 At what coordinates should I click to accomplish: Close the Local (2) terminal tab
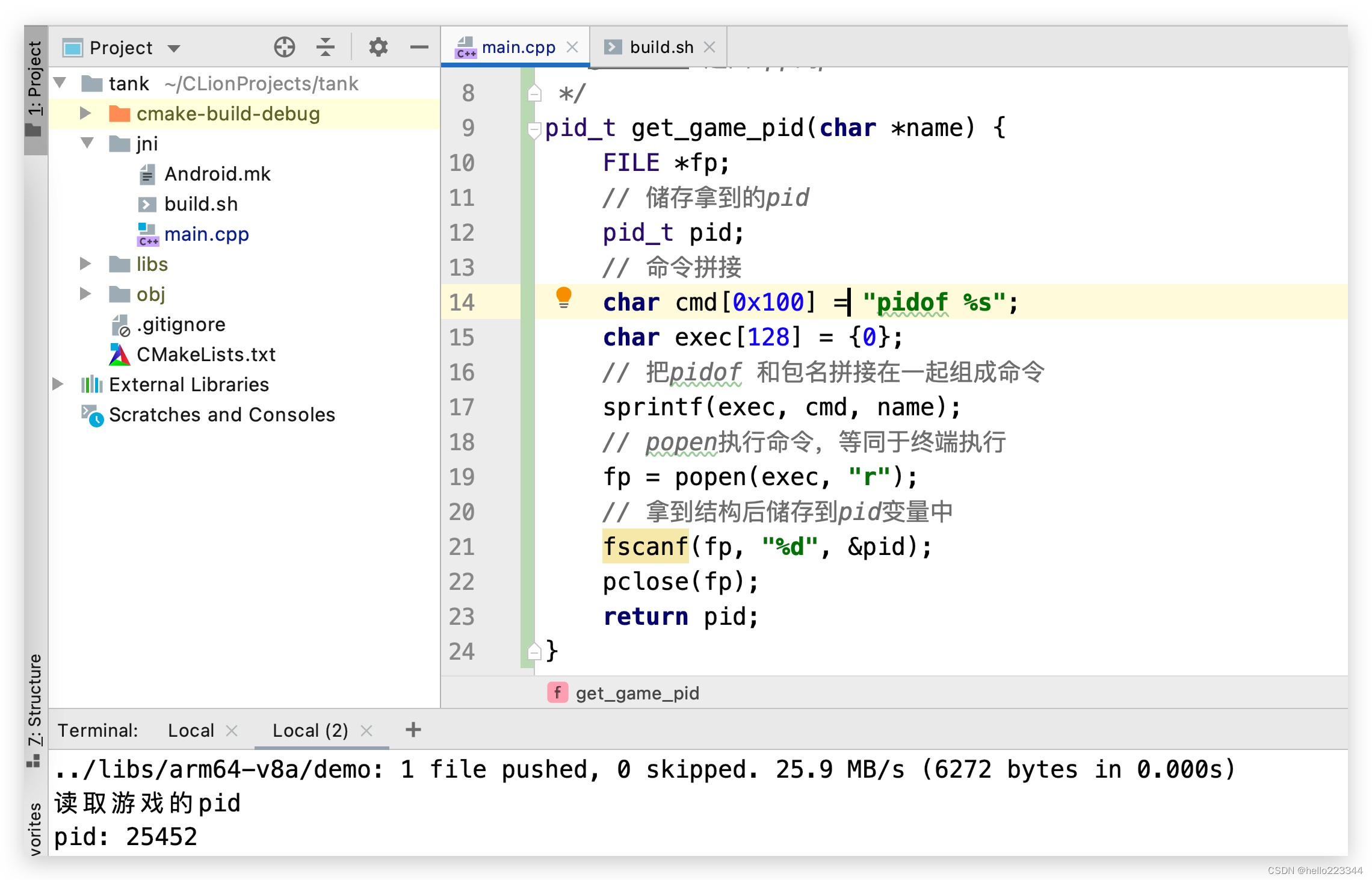(366, 730)
